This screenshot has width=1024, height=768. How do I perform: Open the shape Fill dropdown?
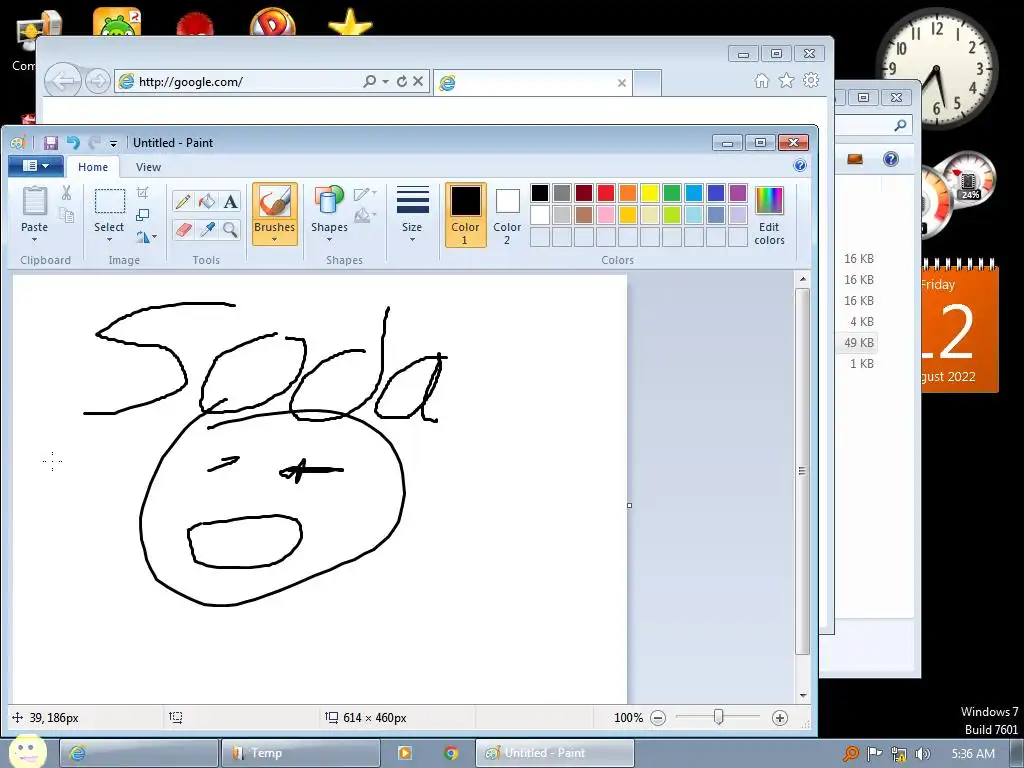pyautogui.click(x=364, y=214)
